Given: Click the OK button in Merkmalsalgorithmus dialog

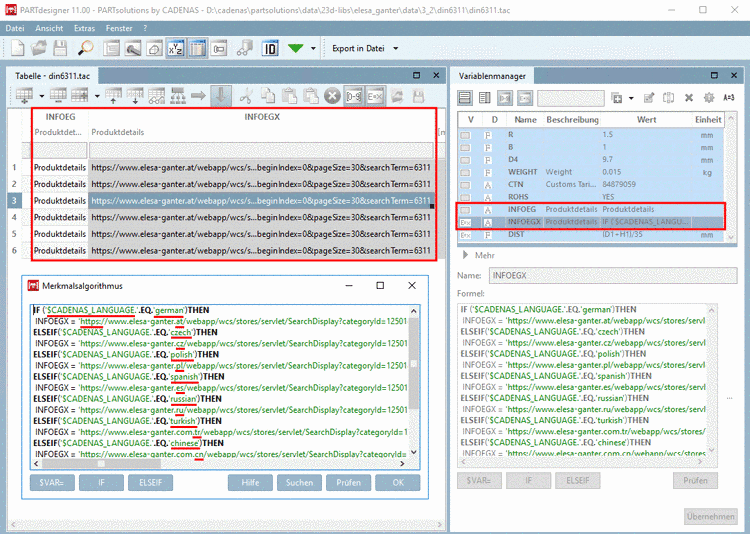Looking at the screenshot, I should click(x=397, y=483).
